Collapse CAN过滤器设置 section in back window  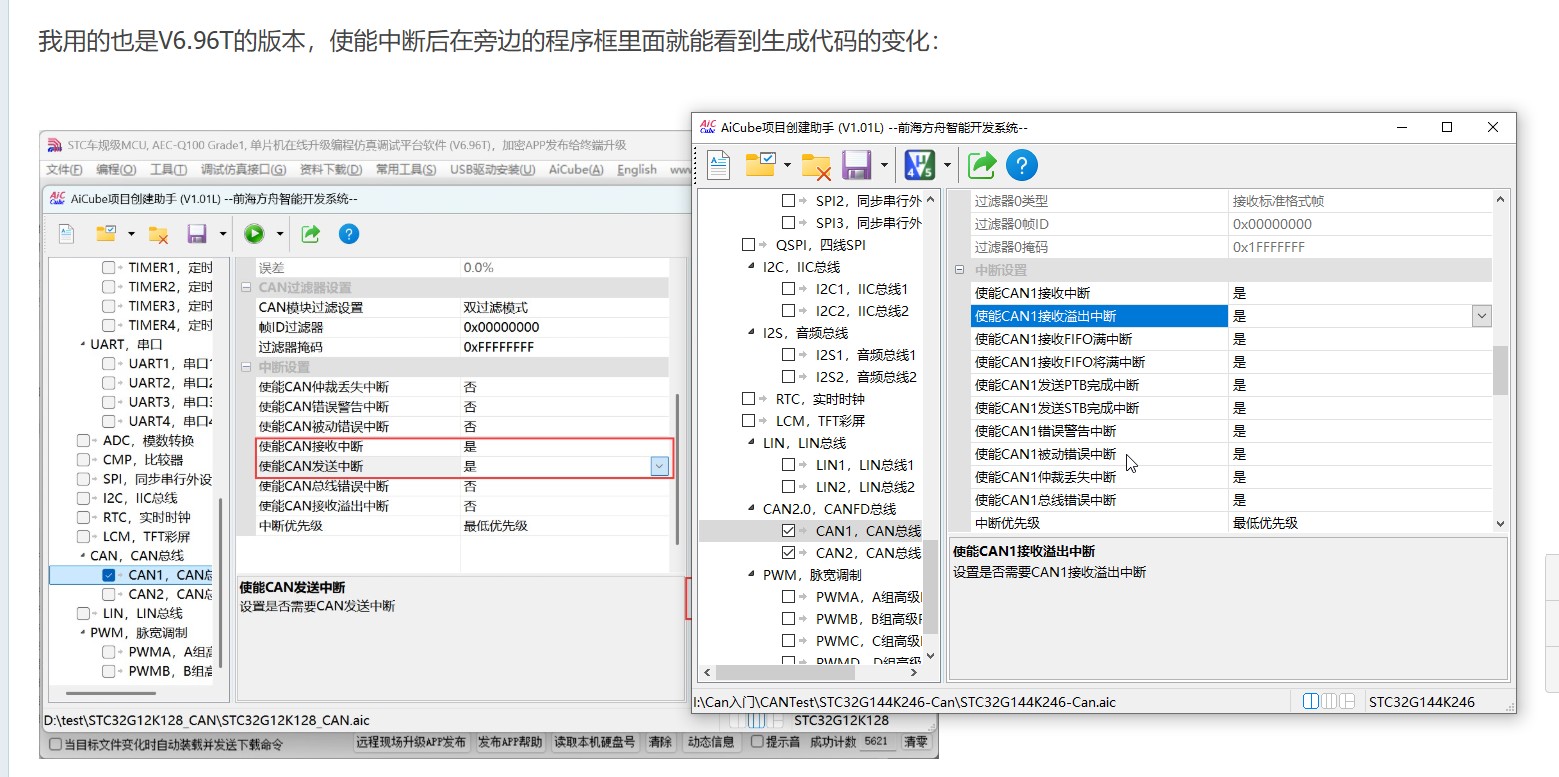(x=247, y=288)
